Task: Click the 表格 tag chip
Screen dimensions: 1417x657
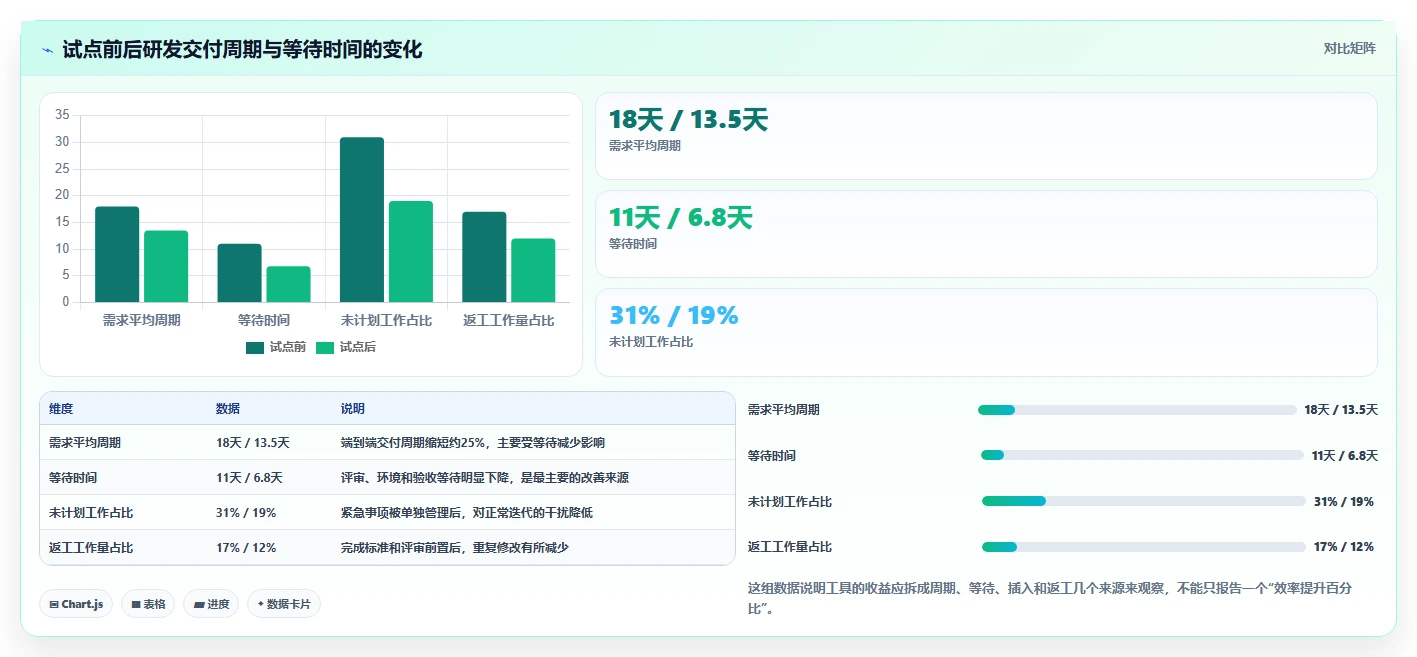Action: coord(148,604)
